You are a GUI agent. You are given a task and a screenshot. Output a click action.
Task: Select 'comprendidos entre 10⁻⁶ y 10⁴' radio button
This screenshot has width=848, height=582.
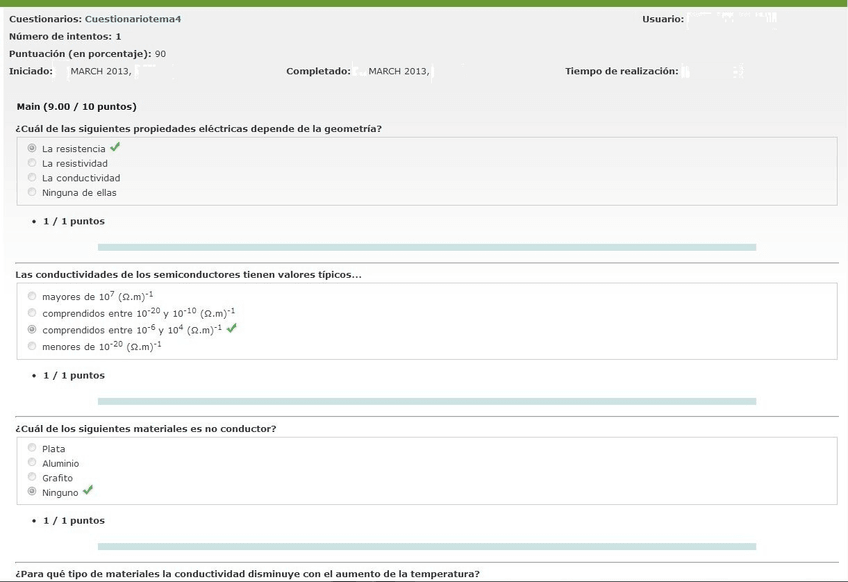(x=32, y=329)
